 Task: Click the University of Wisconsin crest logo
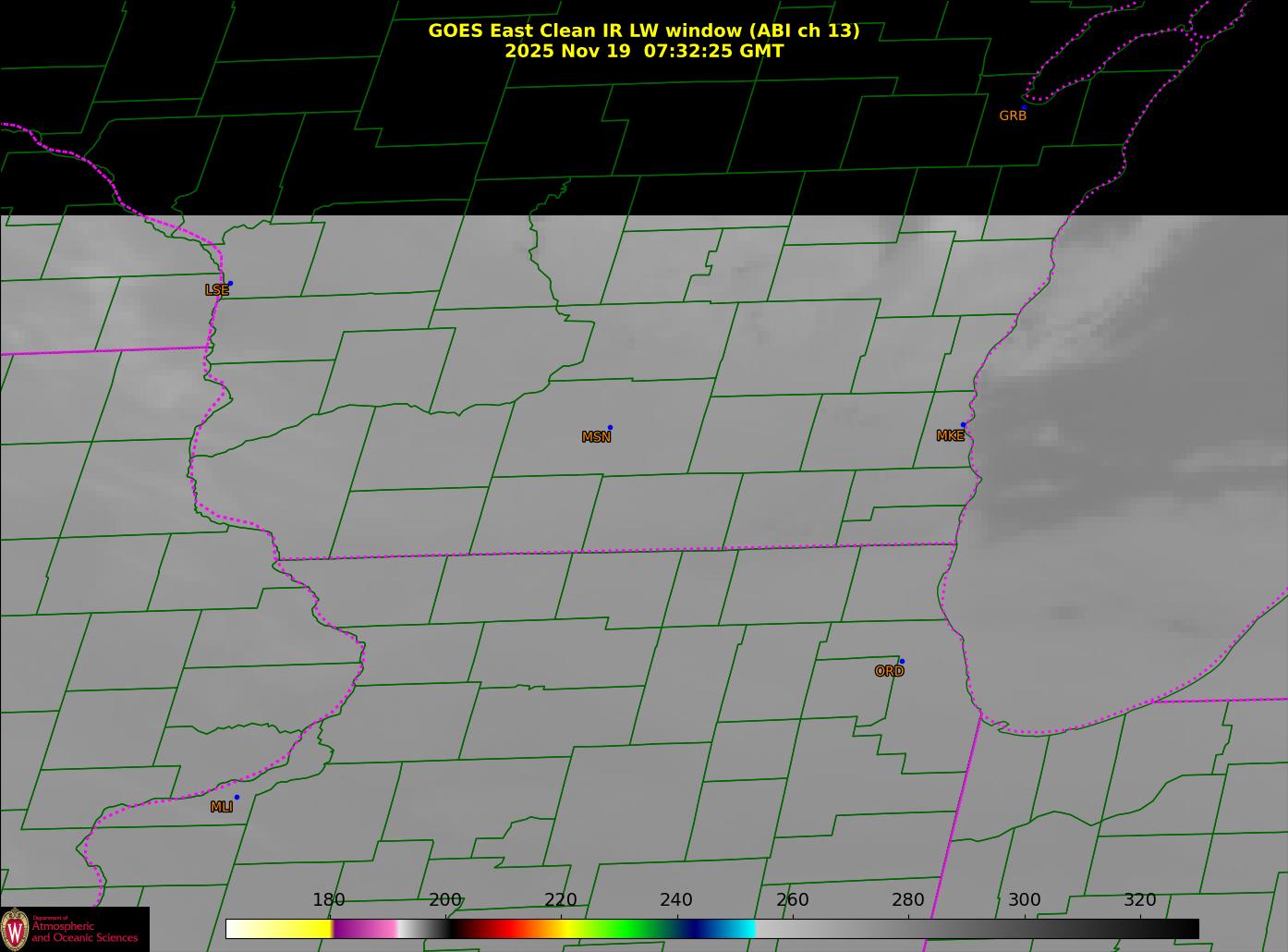[15, 928]
